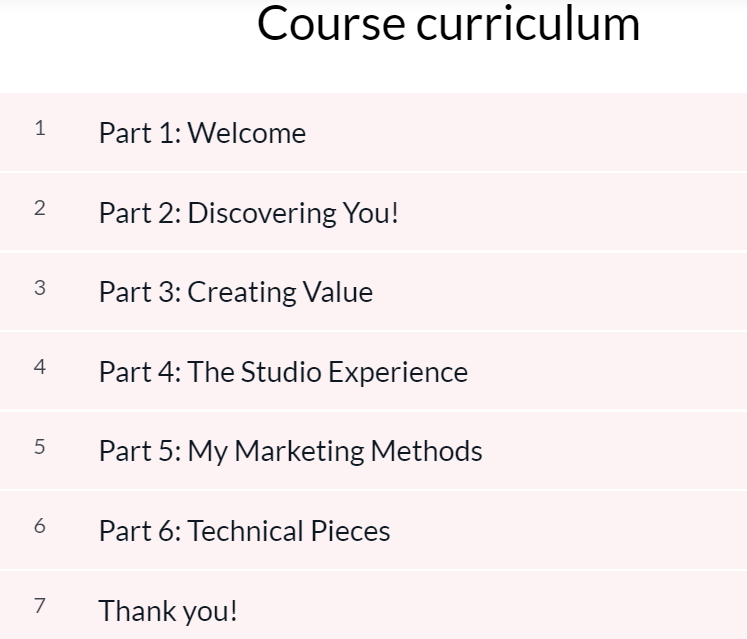Image resolution: width=747 pixels, height=639 pixels.
Task: Open the Thank you! chapter
Action: [168, 610]
